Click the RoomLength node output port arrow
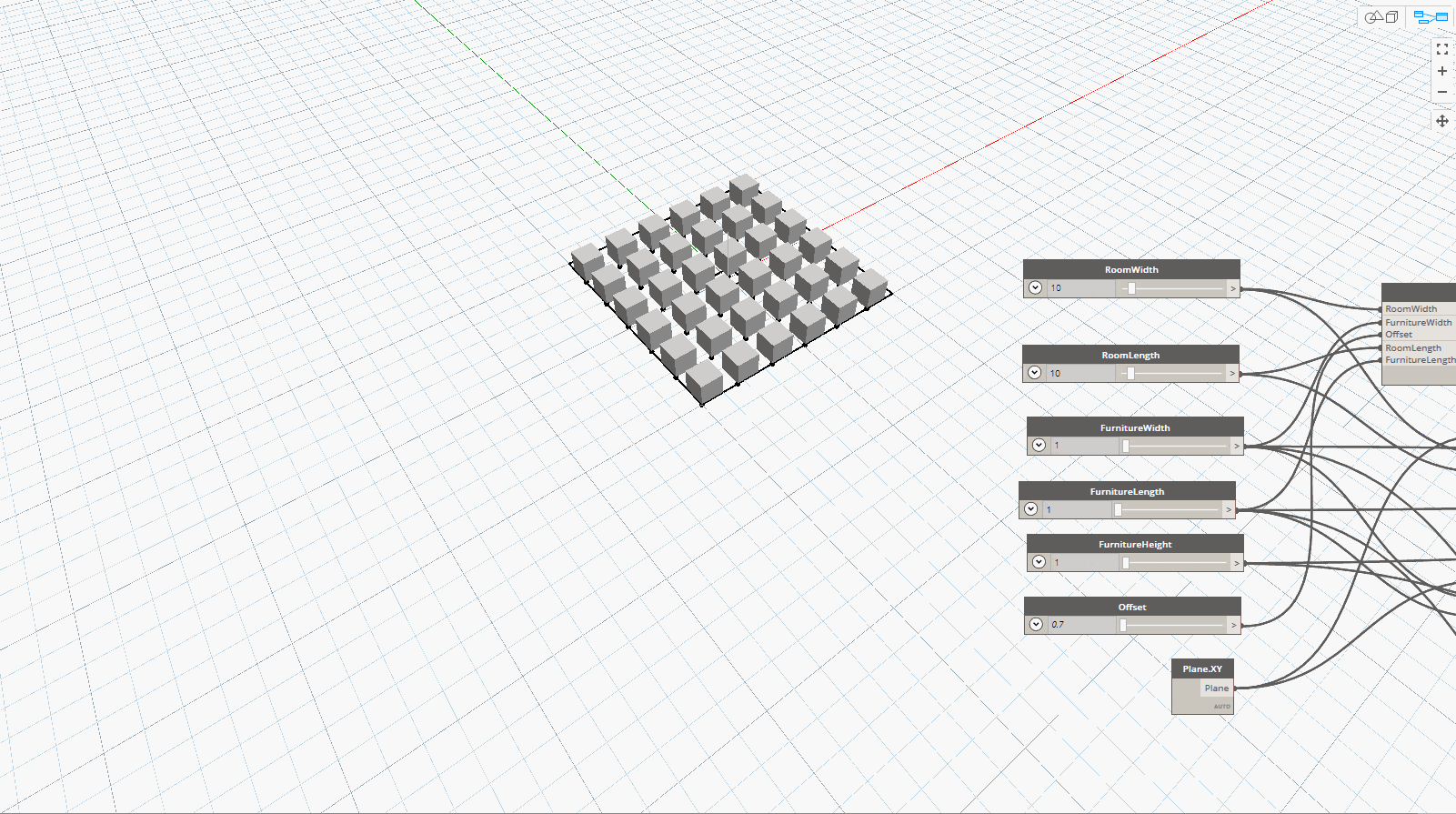The image size is (1456, 814). point(1232,373)
